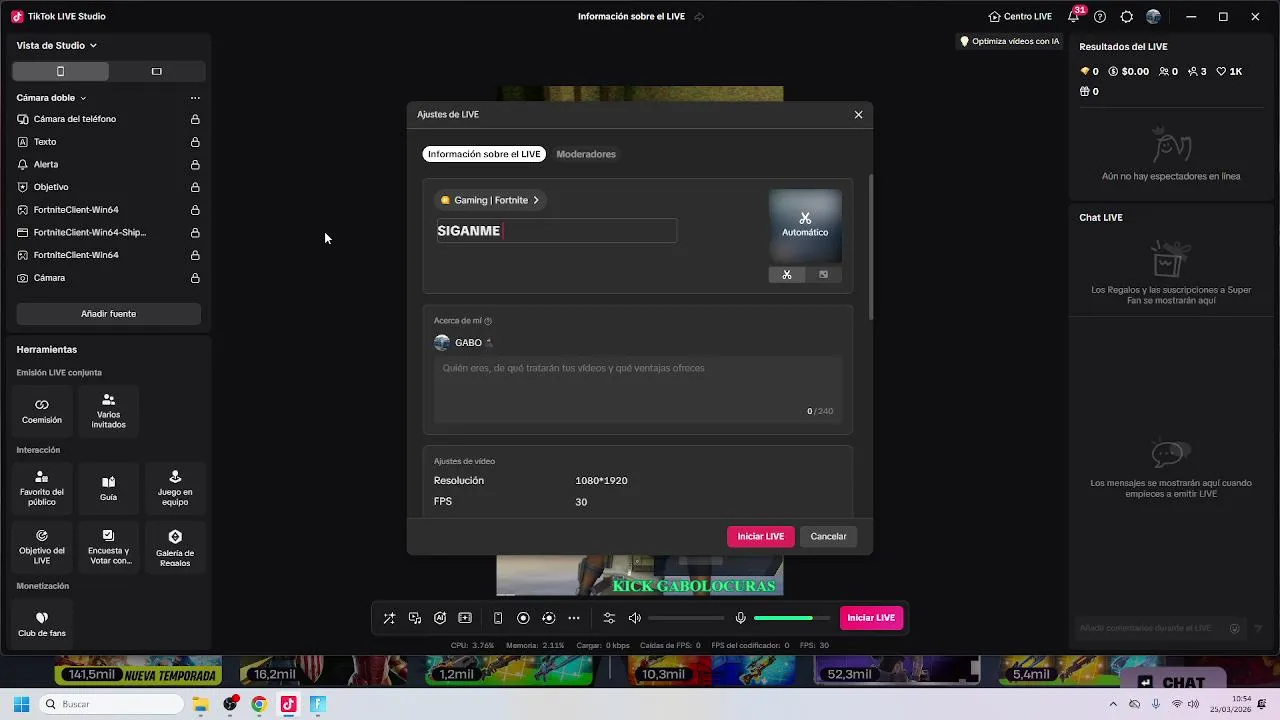This screenshot has width=1280, height=720.
Task: Switch to 'Información sobre el LIVE' tab
Action: 484,154
